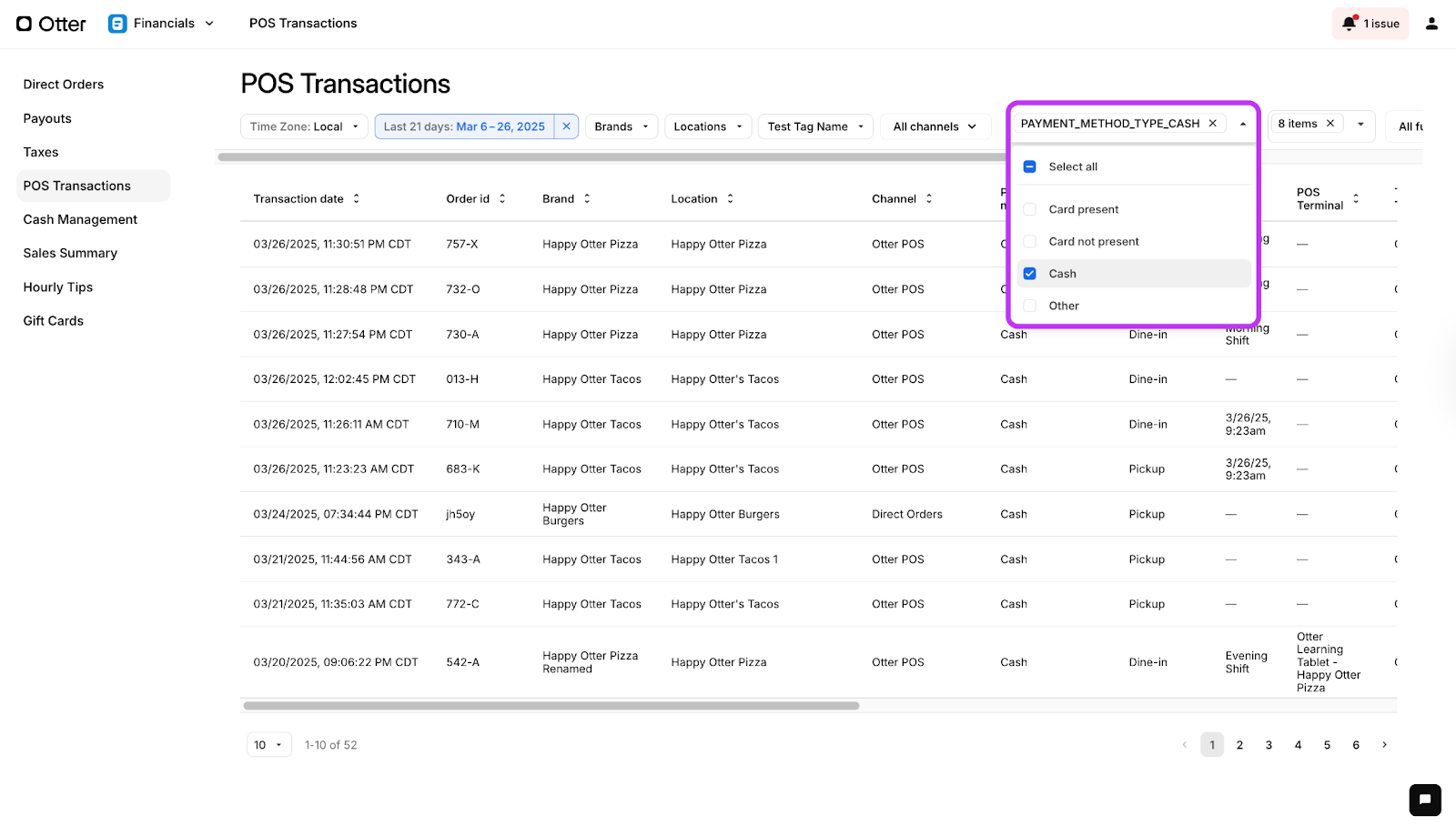Screen dimensions: 1456x826
Task: Click the 1-10 of 52 count text
Action: pyautogui.click(x=331, y=745)
